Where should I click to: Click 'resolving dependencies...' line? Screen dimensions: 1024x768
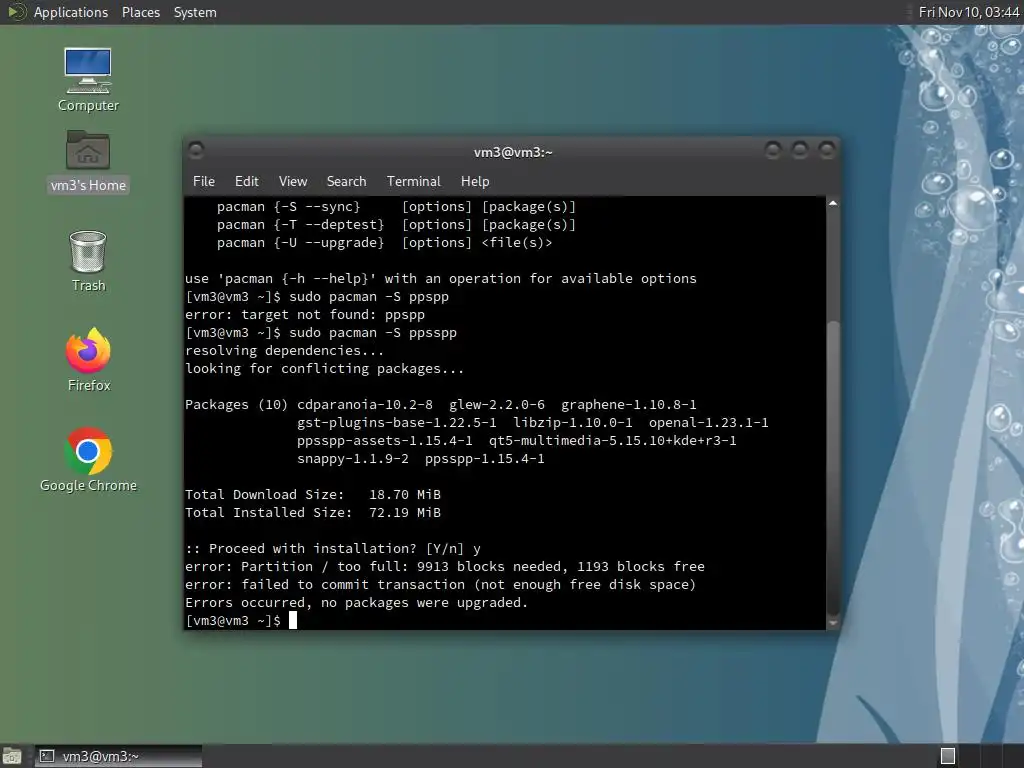(284, 351)
